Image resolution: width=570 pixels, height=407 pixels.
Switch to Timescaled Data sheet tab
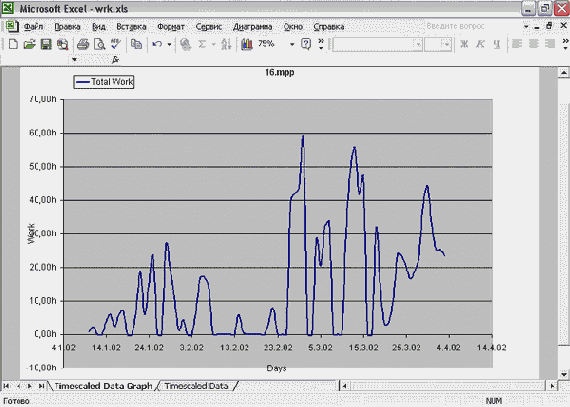[196, 386]
